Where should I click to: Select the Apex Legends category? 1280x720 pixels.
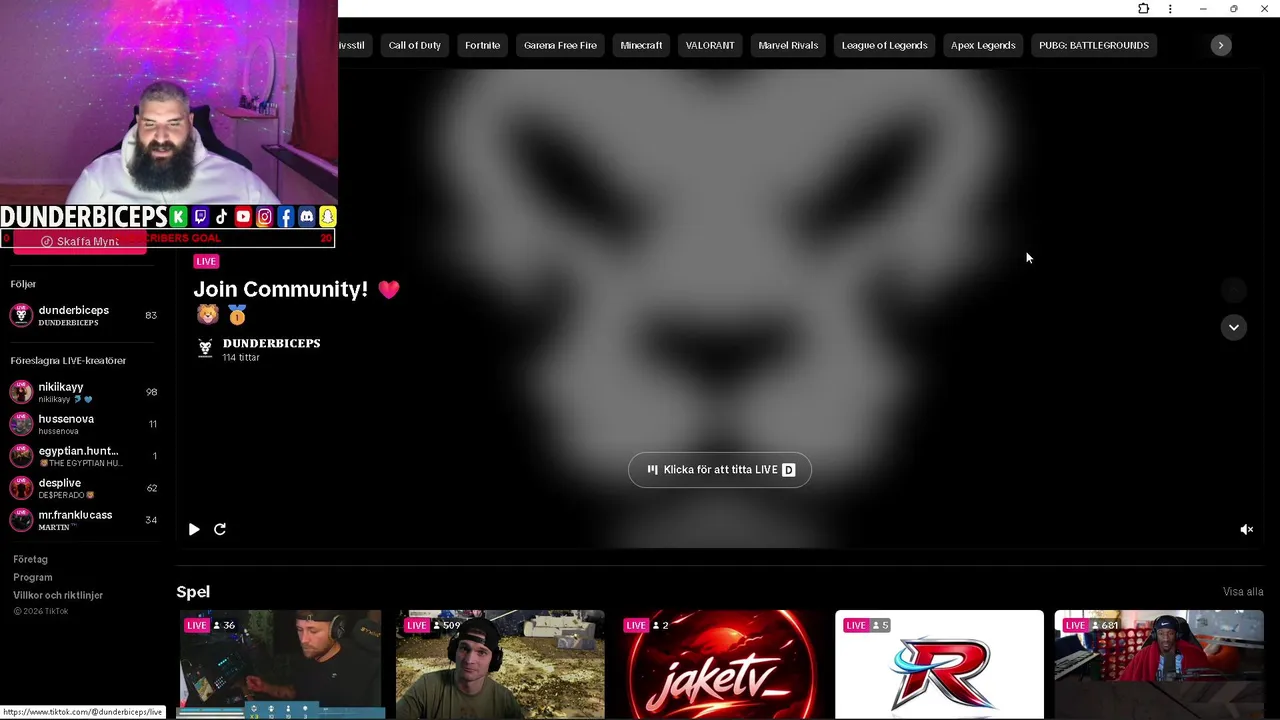point(983,45)
